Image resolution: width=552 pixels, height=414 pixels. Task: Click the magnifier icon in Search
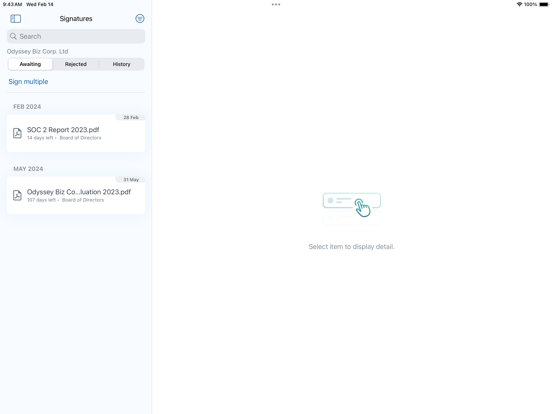tap(13, 36)
